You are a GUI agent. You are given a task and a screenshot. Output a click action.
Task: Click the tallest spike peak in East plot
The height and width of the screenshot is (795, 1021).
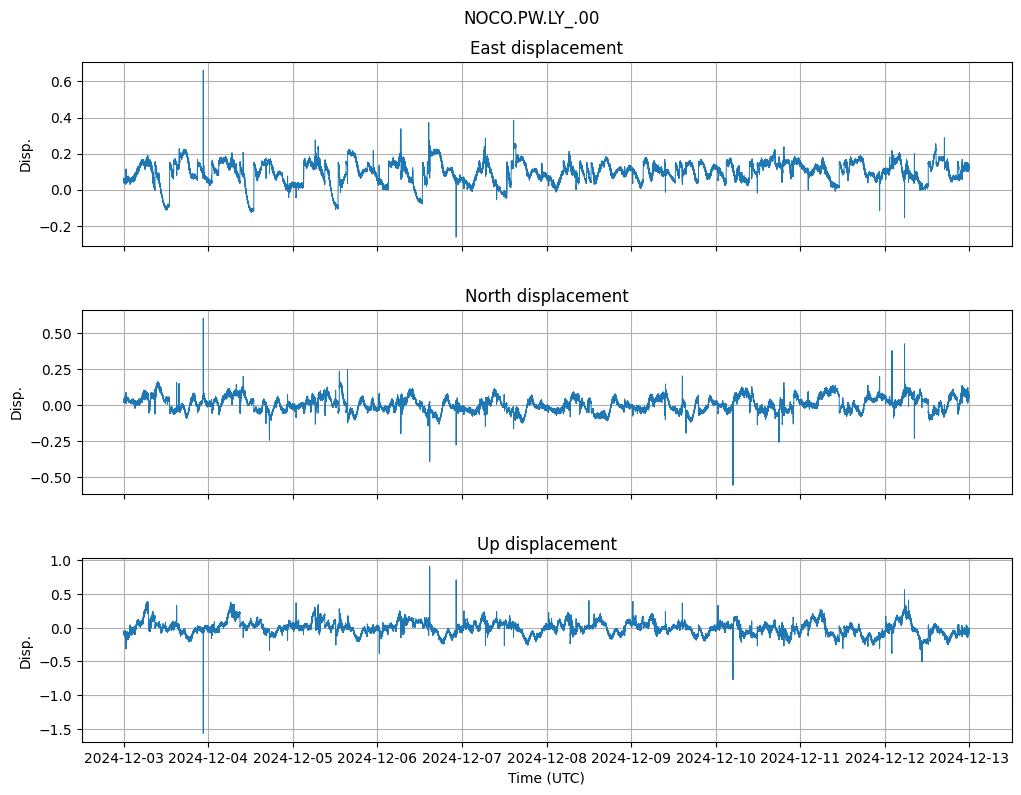(203, 71)
